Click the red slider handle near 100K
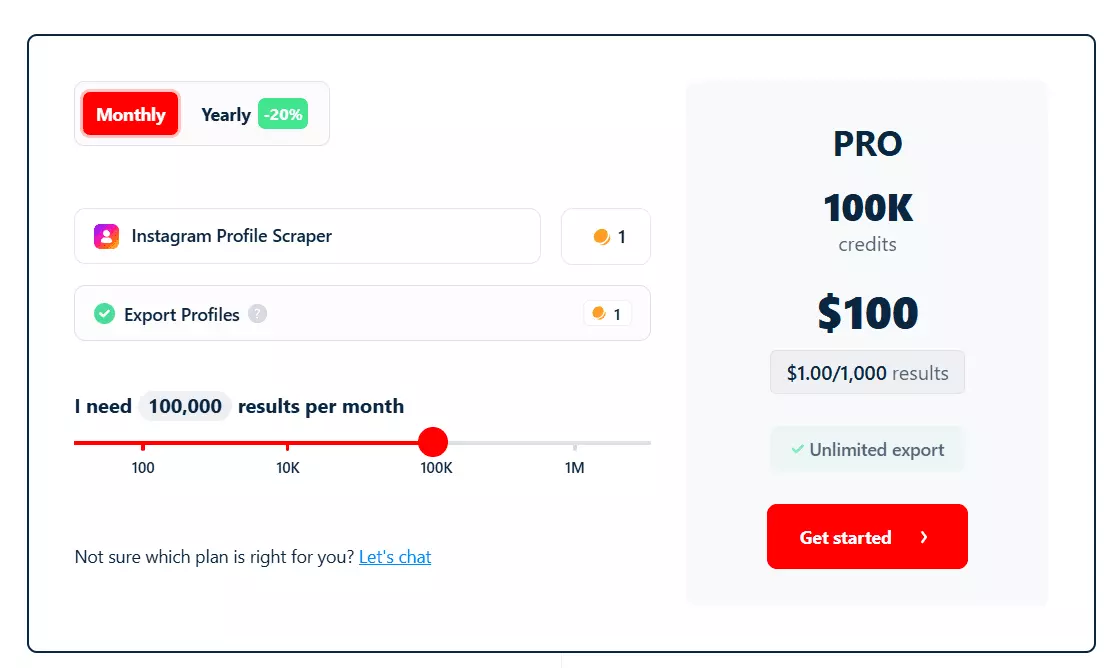The image size is (1111, 668). coord(433,441)
